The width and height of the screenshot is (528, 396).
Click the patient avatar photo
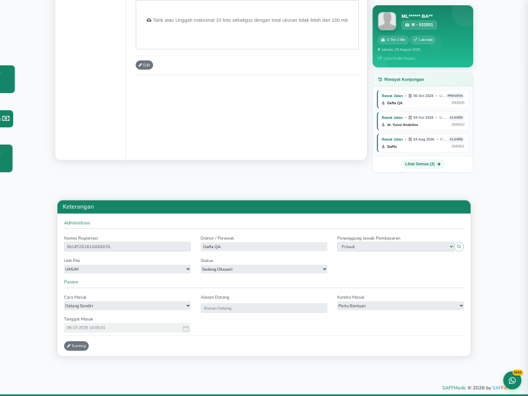387,21
